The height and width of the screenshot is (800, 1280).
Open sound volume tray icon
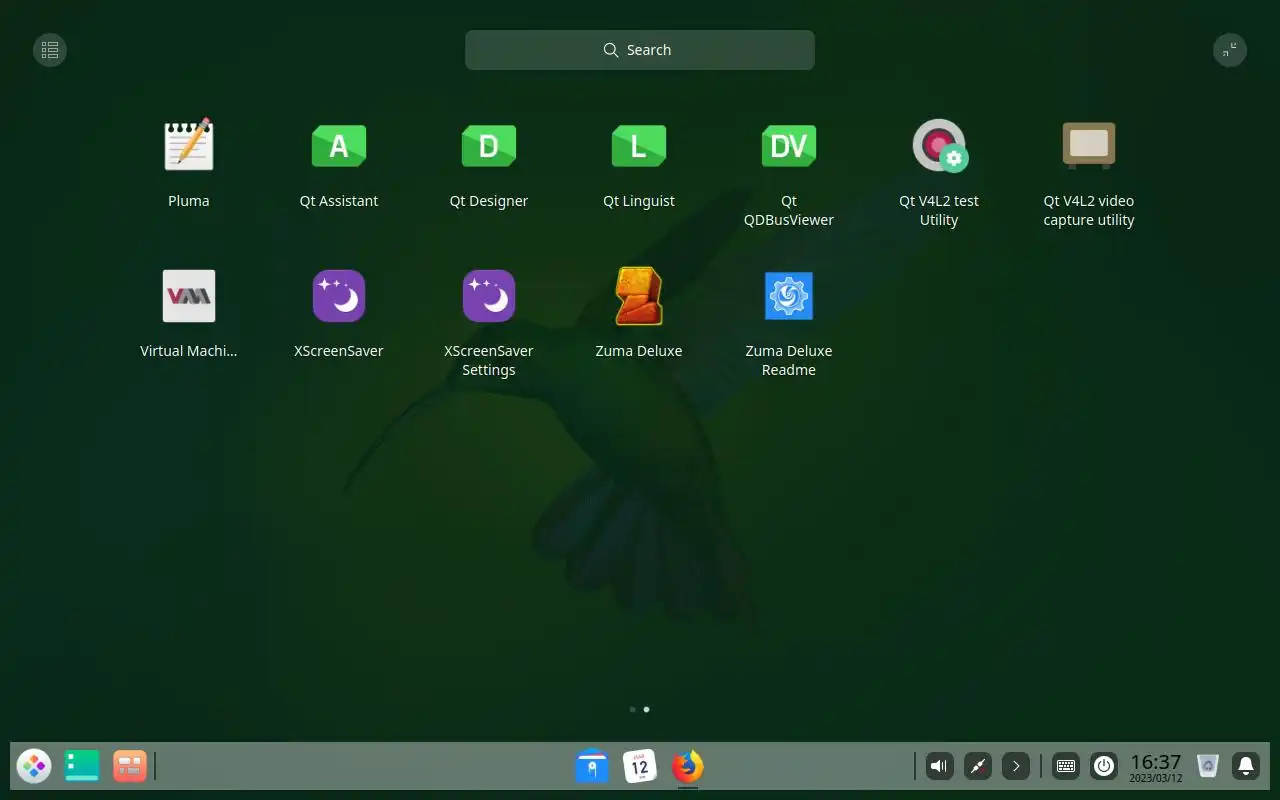939,767
